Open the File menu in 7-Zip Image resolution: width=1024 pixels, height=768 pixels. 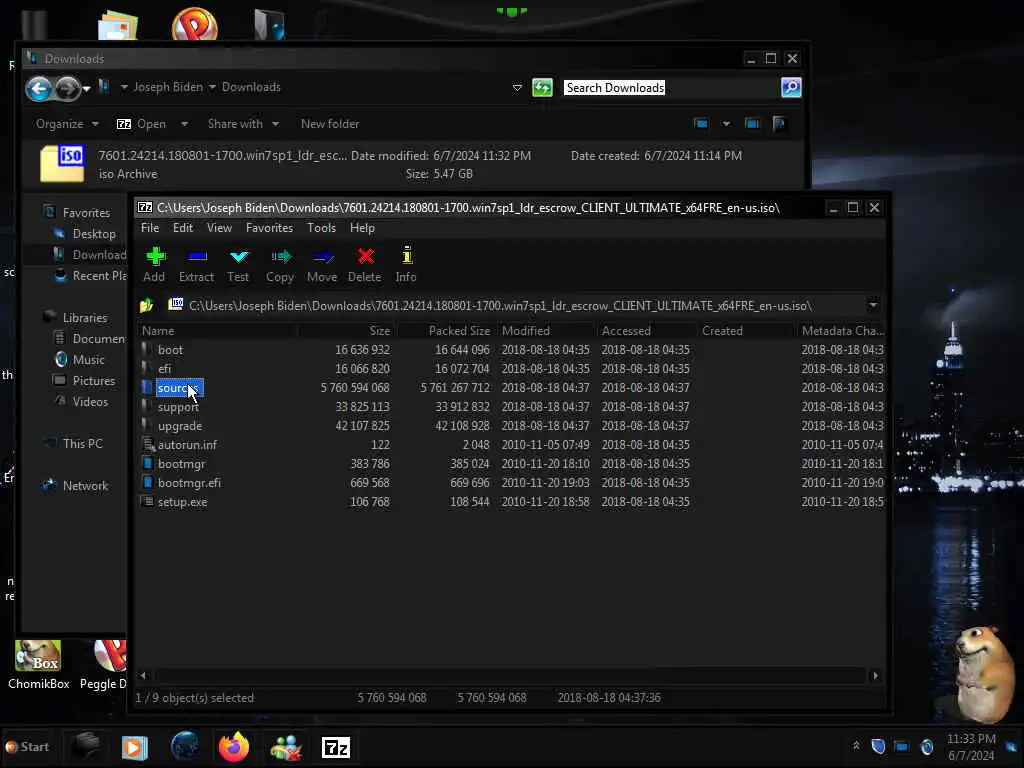[x=150, y=228]
